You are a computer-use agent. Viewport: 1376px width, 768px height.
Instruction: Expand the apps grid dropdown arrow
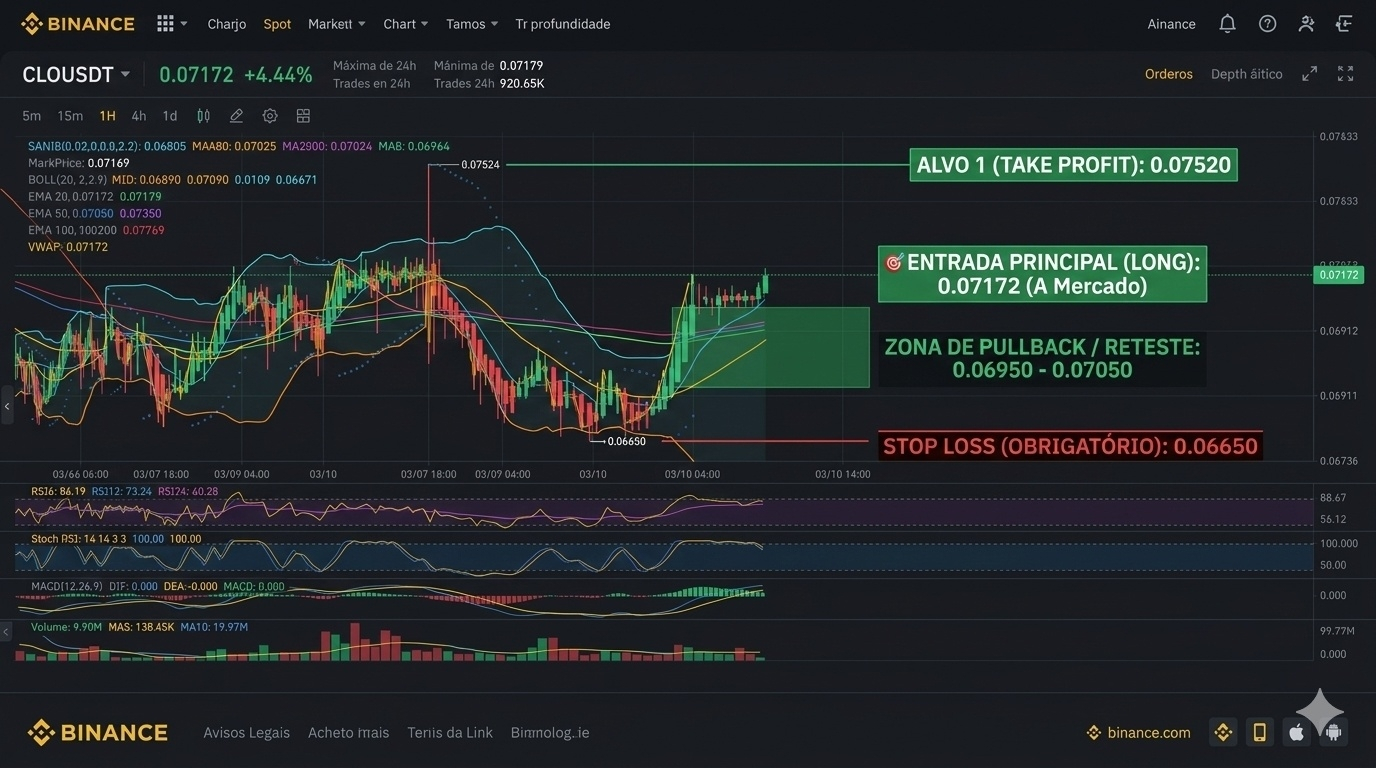click(184, 24)
